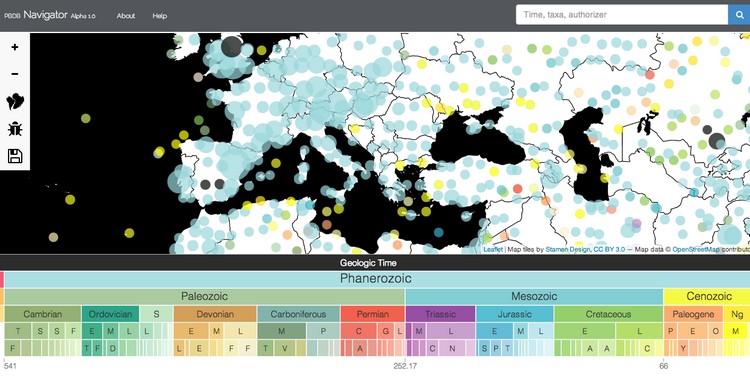The height and width of the screenshot is (376, 750).
Task: Select Carboniferous stage labeled V
Action: coord(284,348)
